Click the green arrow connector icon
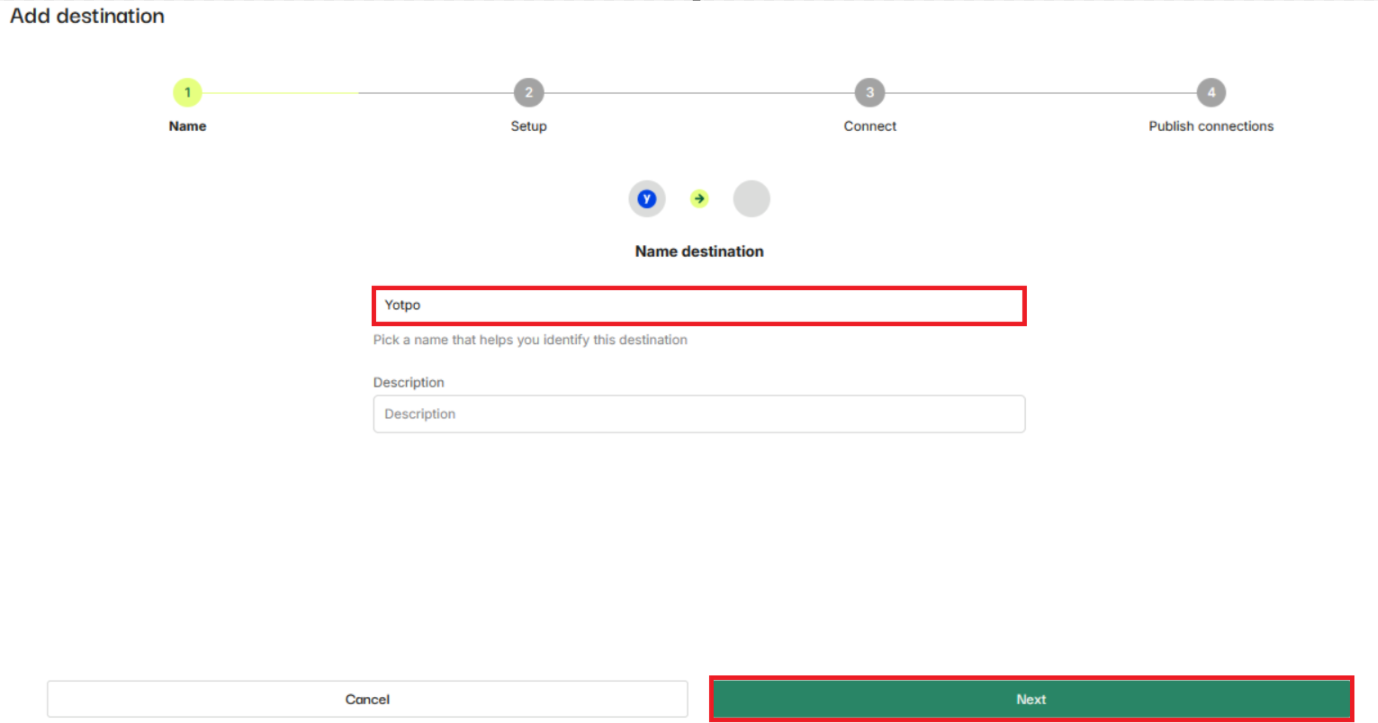 (699, 198)
